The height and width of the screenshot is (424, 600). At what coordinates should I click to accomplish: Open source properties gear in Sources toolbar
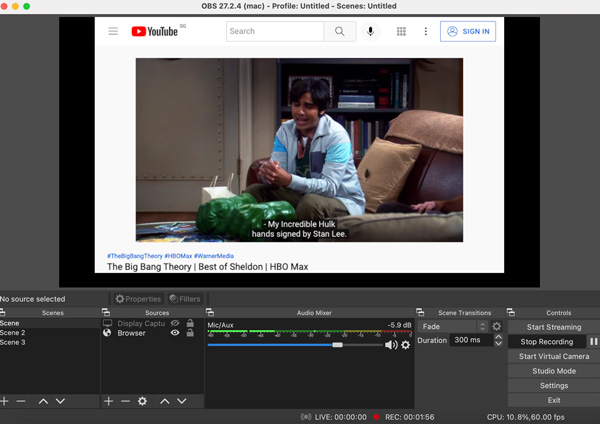point(142,401)
